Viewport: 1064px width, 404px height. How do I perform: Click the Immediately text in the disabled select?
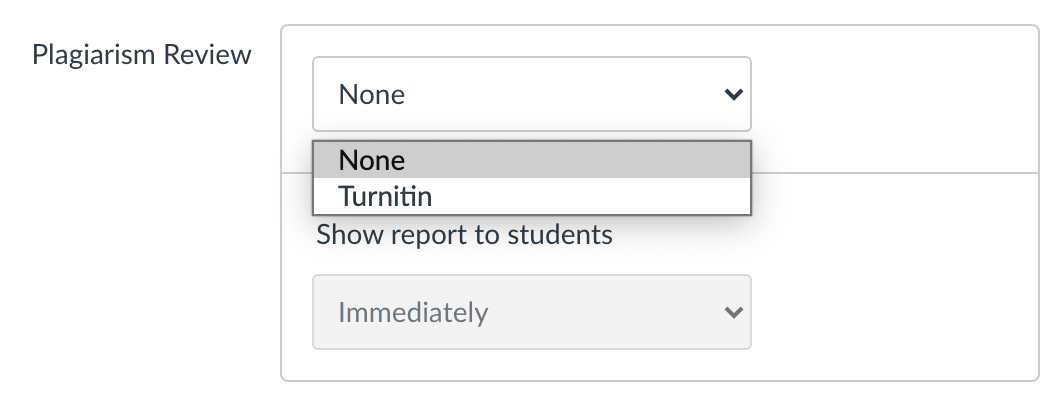click(413, 313)
